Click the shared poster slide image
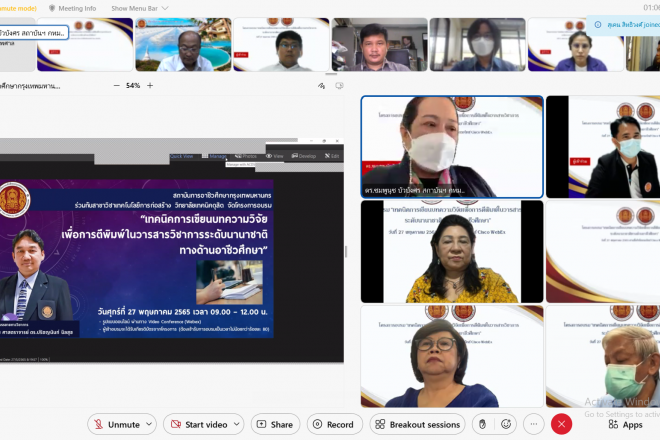660x440 pixels. click(x=137, y=259)
